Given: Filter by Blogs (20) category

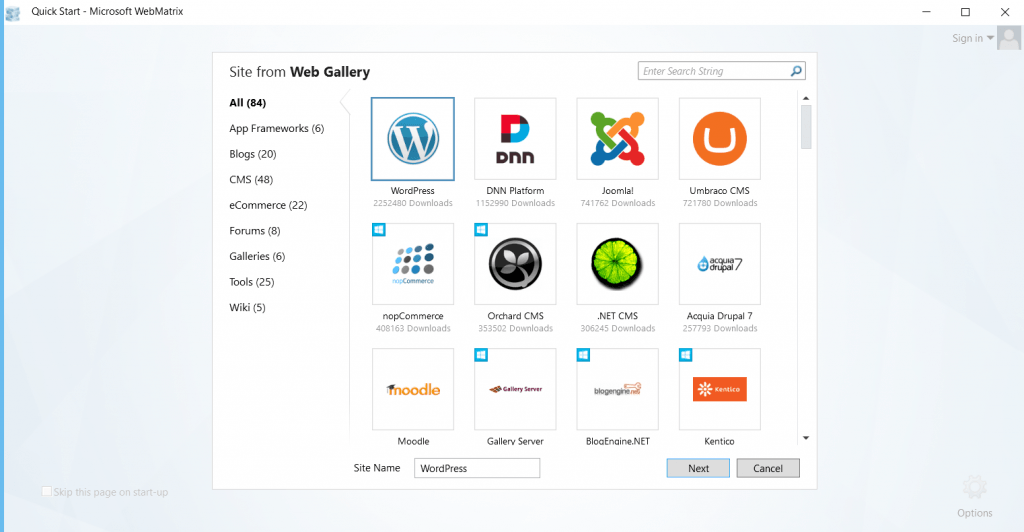Looking at the screenshot, I should [253, 154].
